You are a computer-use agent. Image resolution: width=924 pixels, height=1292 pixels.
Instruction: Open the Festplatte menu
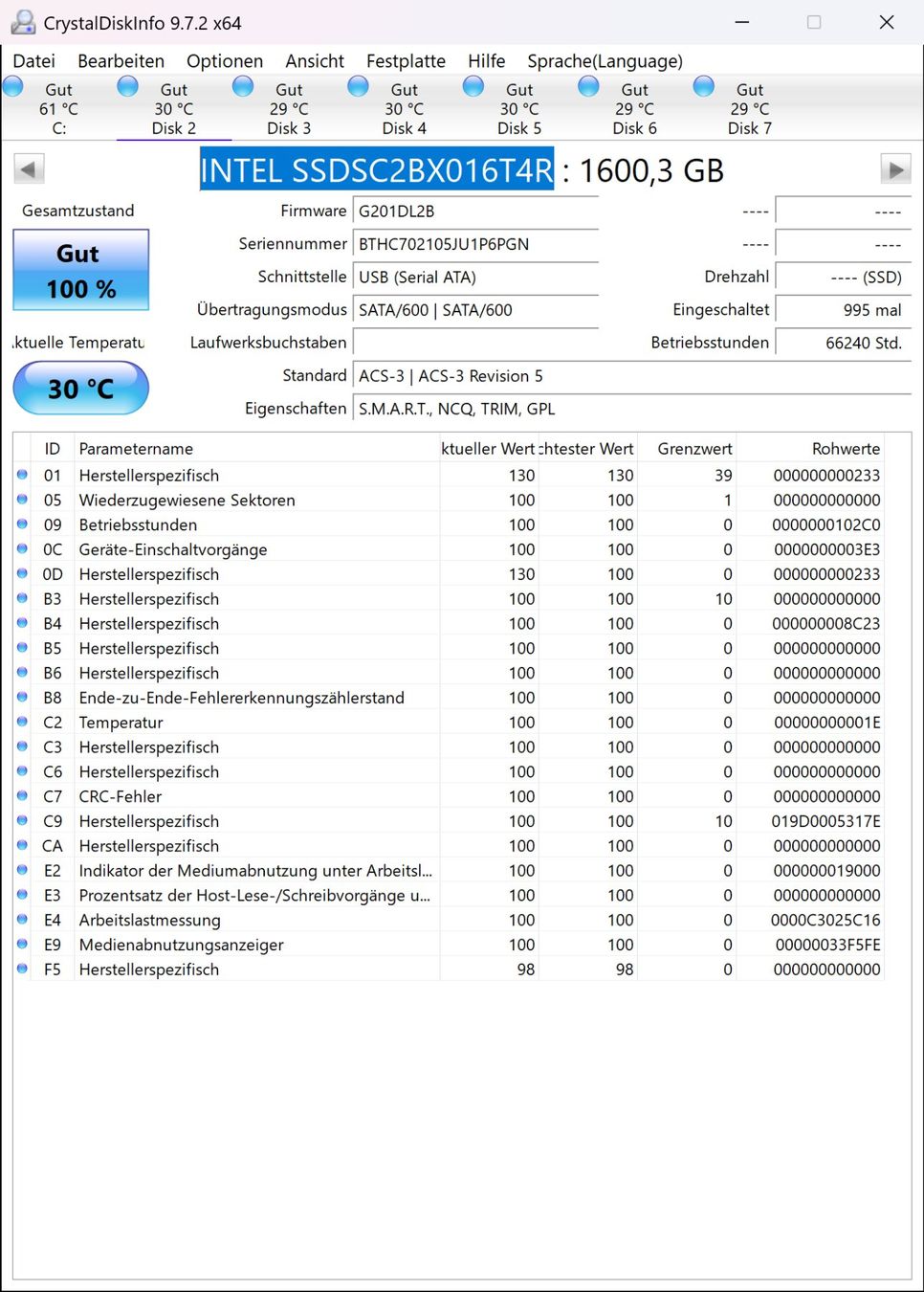[406, 61]
